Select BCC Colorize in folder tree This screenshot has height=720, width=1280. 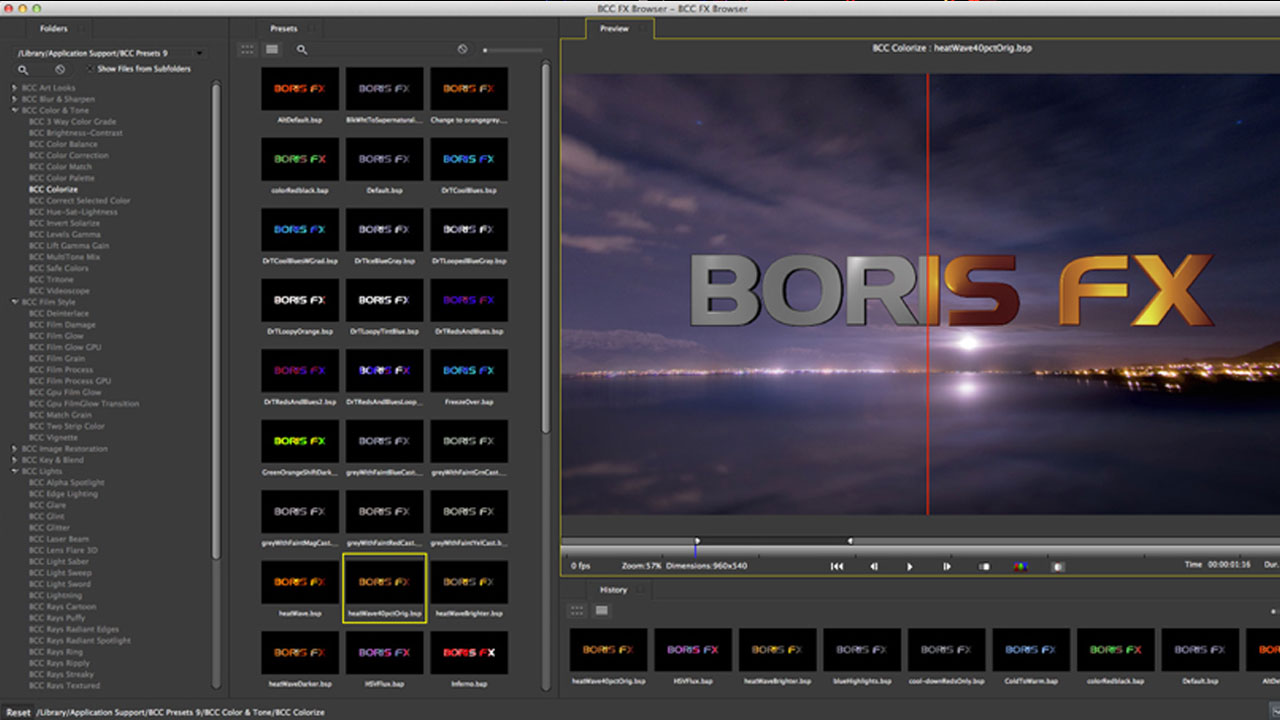[53, 189]
